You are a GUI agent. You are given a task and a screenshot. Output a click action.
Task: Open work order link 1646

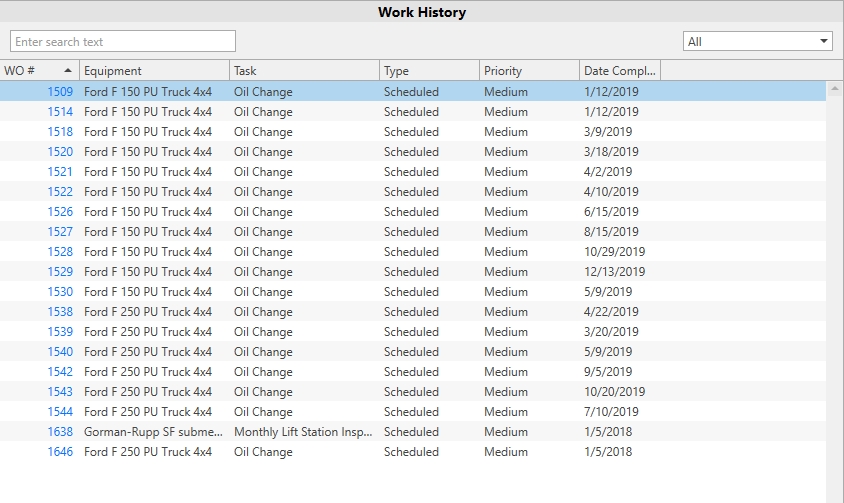point(60,451)
